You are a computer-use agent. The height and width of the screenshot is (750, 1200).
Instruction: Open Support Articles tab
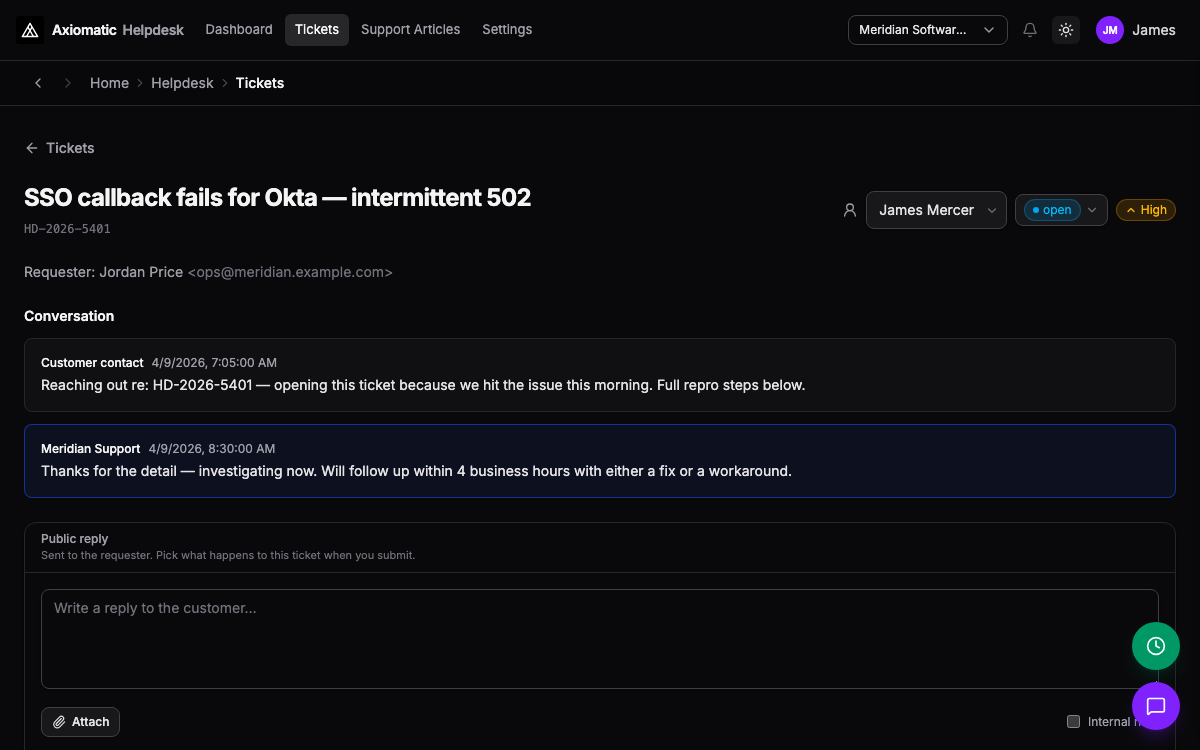[x=411, y=30]
